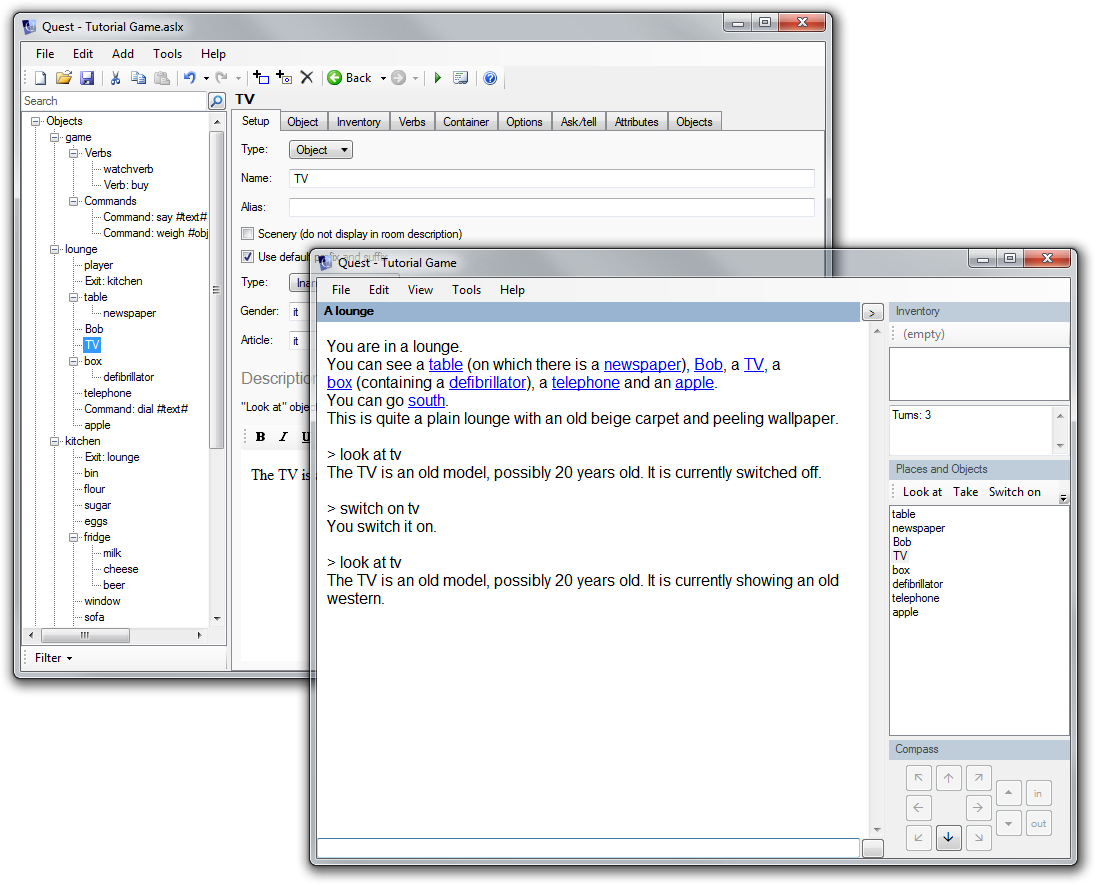This screenshot has height=885, width=1101.
Task: Click the newspaper link in game text
Action: pyautogui.click(x=642, y=365)
